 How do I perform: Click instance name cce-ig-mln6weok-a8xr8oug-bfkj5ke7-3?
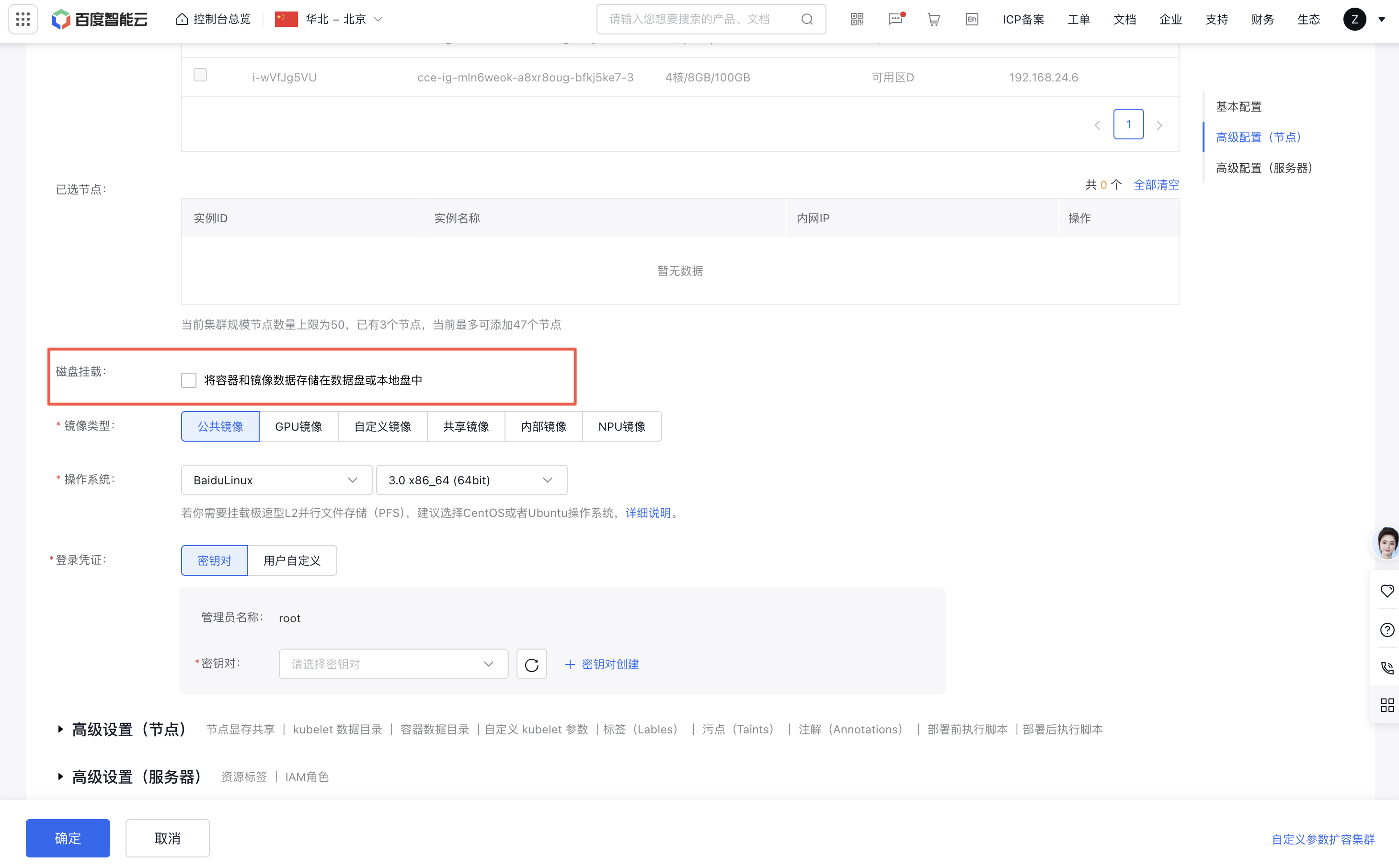click(x=525, y=78)
